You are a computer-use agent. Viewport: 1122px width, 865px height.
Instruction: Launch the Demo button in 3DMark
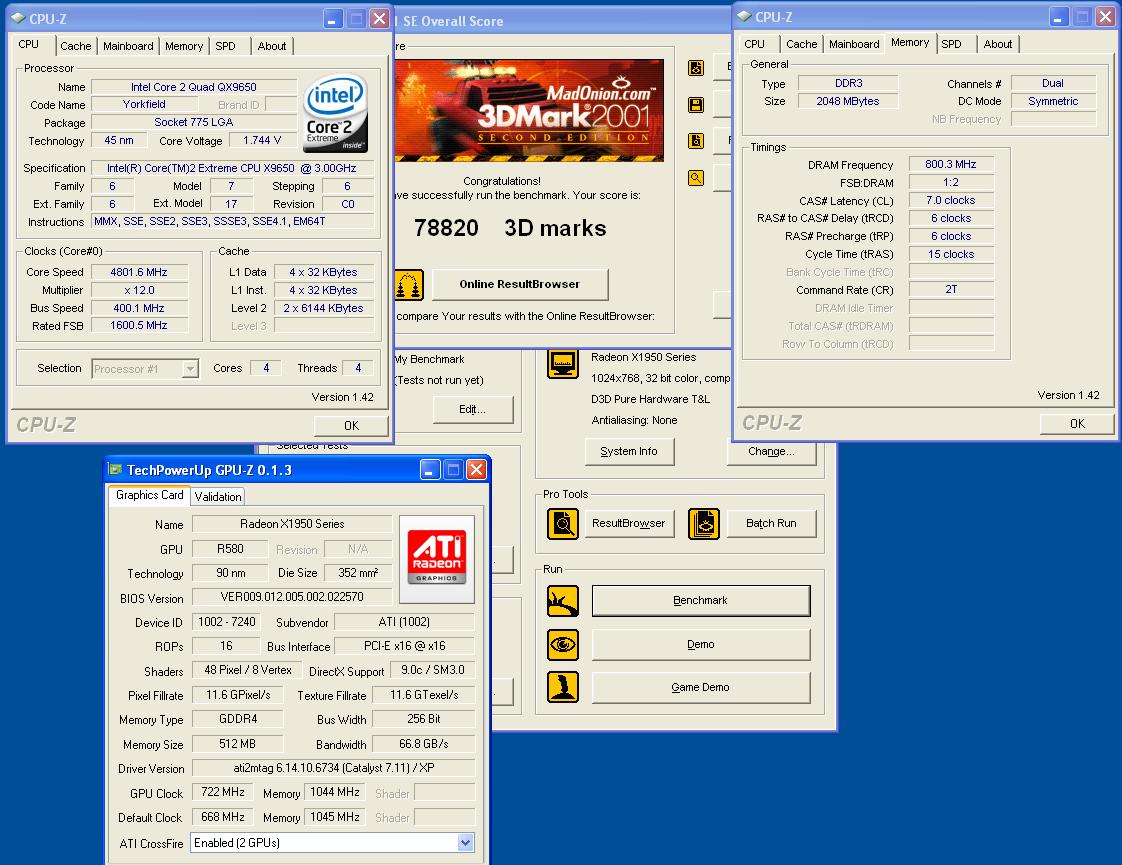[701, 645]
